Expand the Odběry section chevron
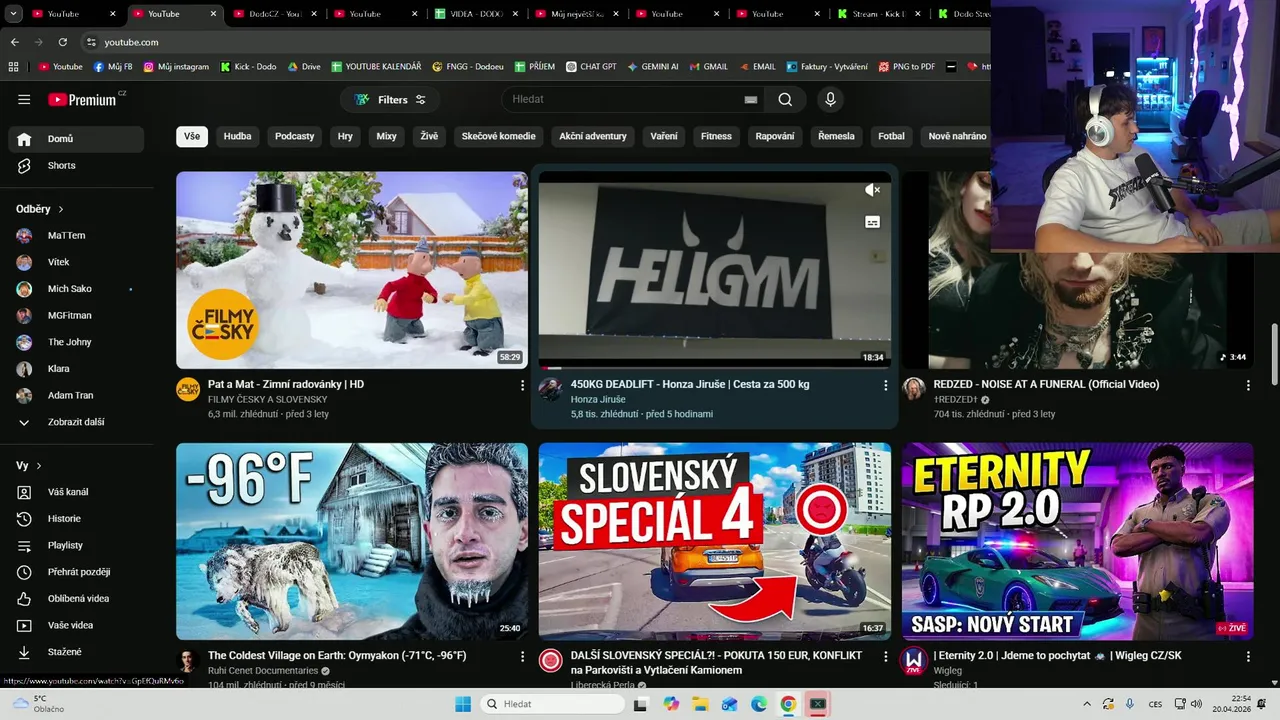Viewport: 1280px width, 720px height. 61,209
